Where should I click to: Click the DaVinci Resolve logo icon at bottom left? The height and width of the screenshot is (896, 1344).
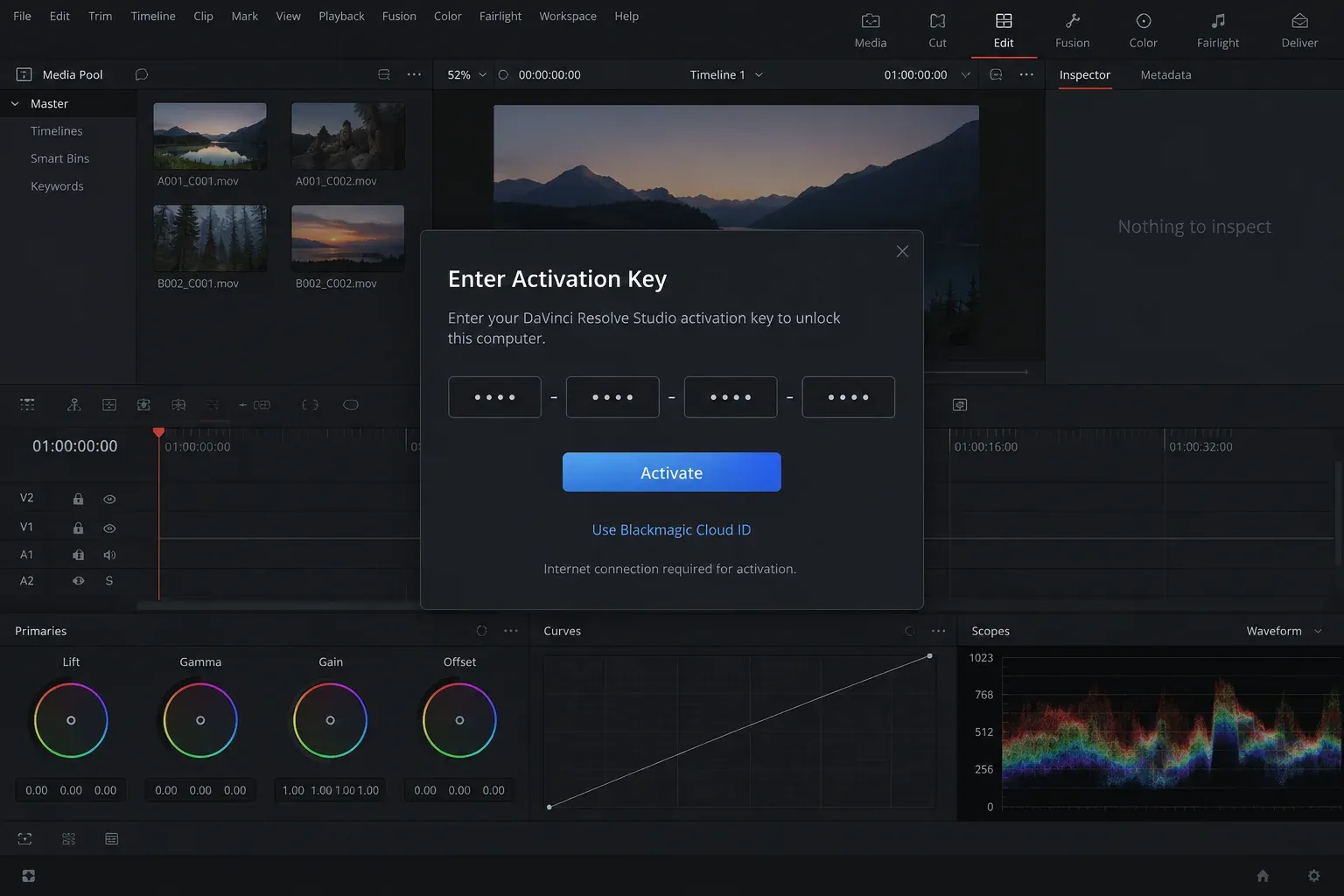point(28,875)
